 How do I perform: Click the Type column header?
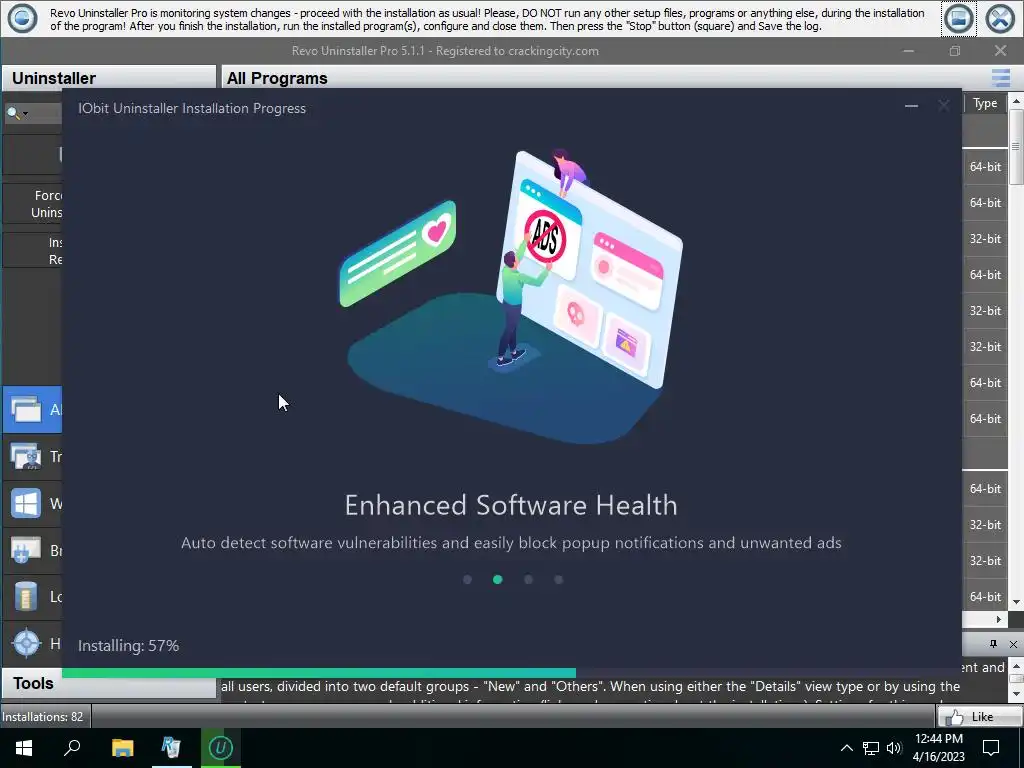(x=985, y=103)
